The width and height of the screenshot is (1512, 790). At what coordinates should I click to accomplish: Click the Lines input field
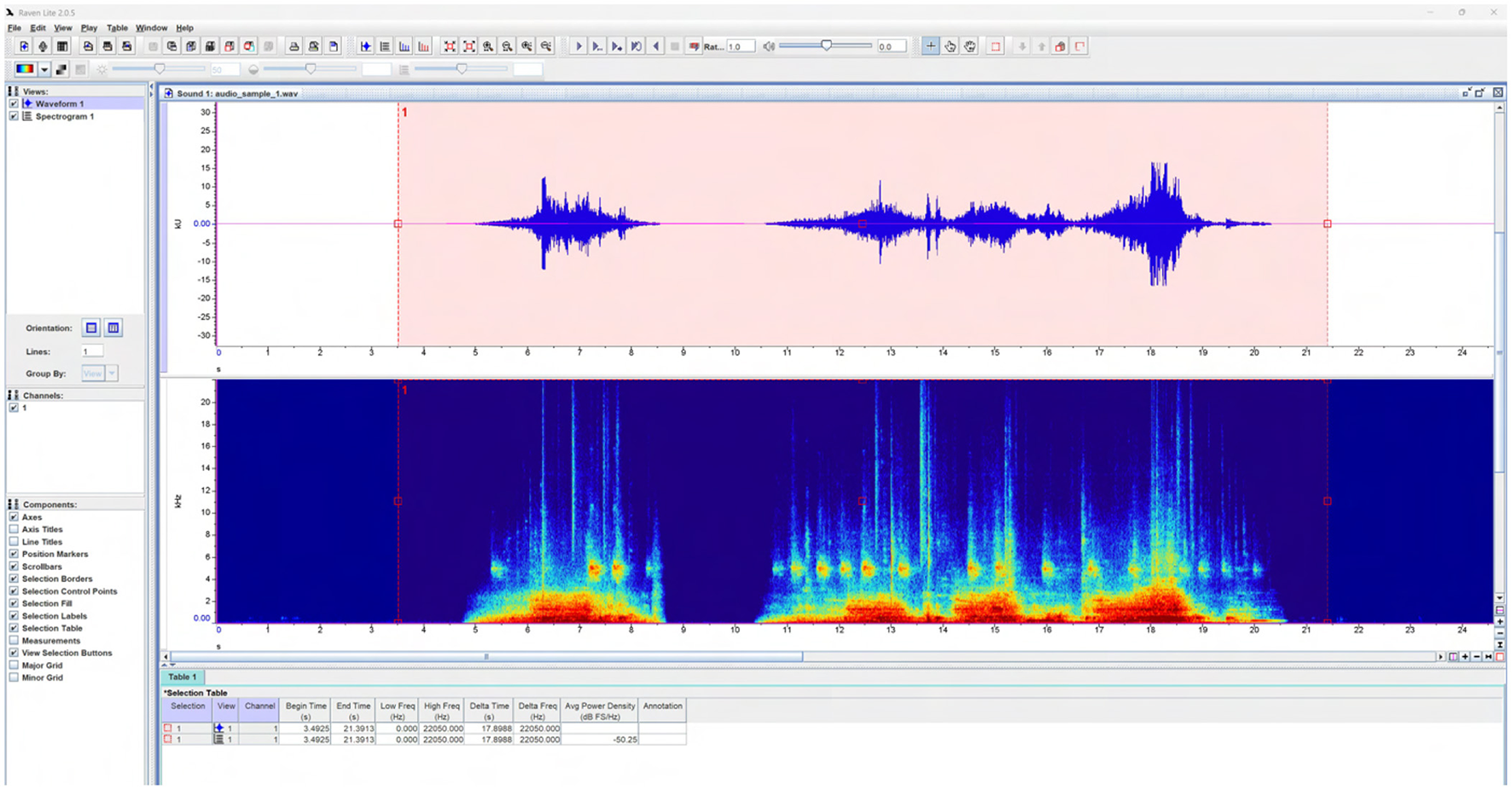[x=92, y=351]
